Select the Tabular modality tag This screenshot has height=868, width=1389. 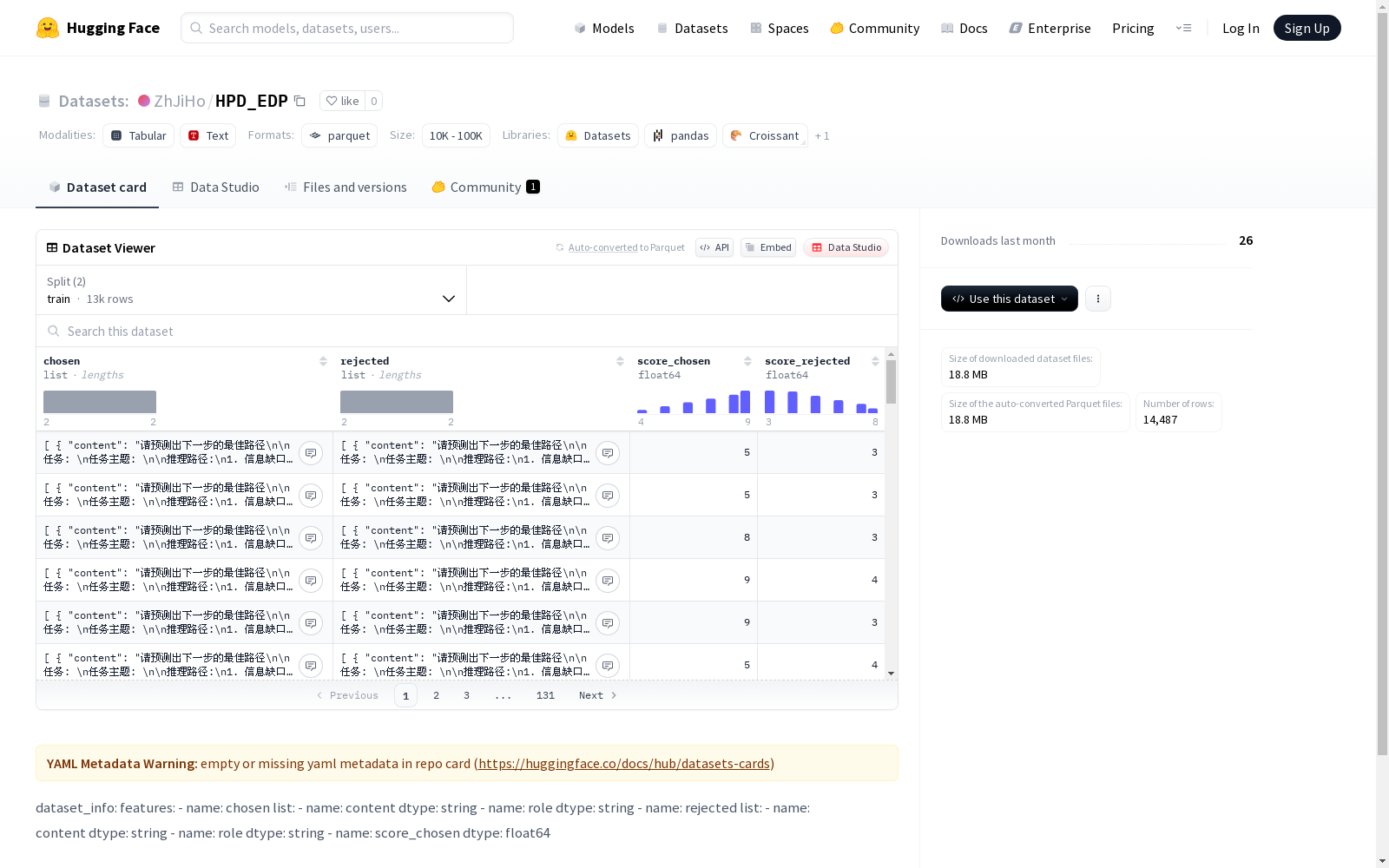coord(139,135)
